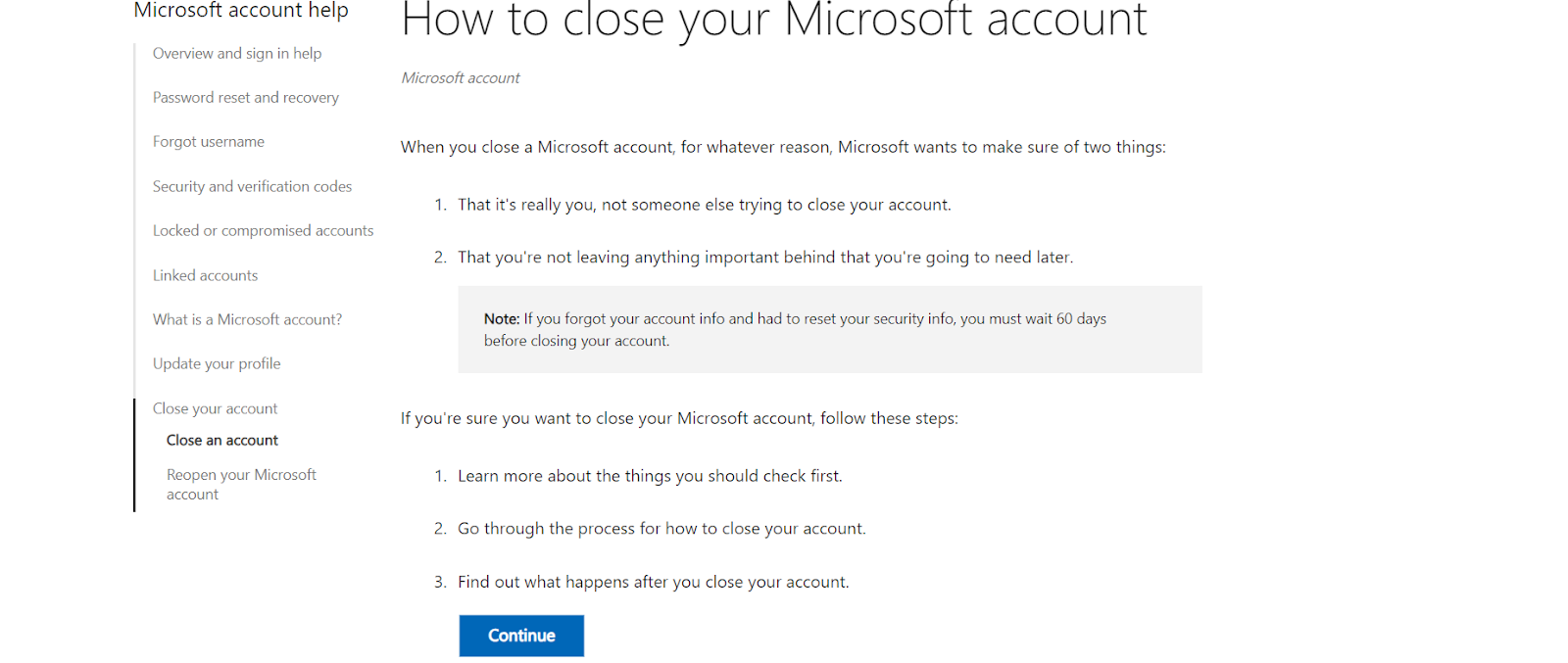Select Linked accounts in sidebar
Screen dimensions: 1568x663
(206, 275)
